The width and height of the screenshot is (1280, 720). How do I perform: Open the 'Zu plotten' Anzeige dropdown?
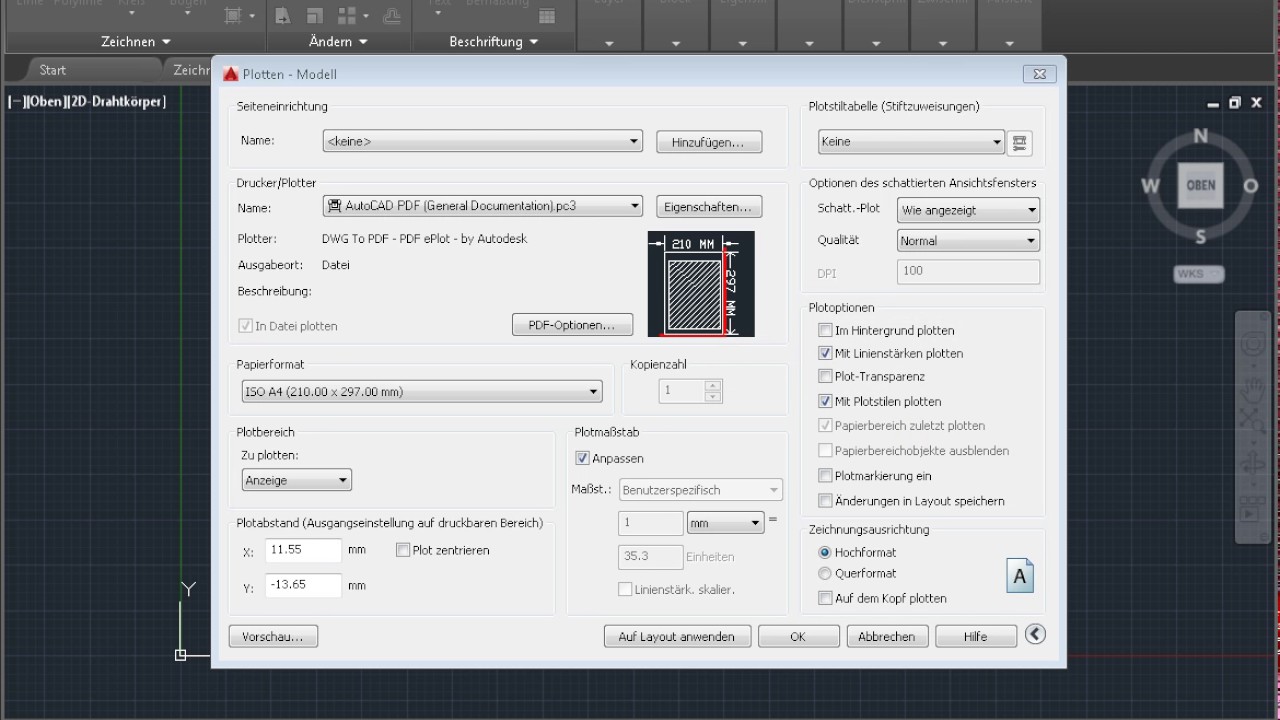coord(297,480)
